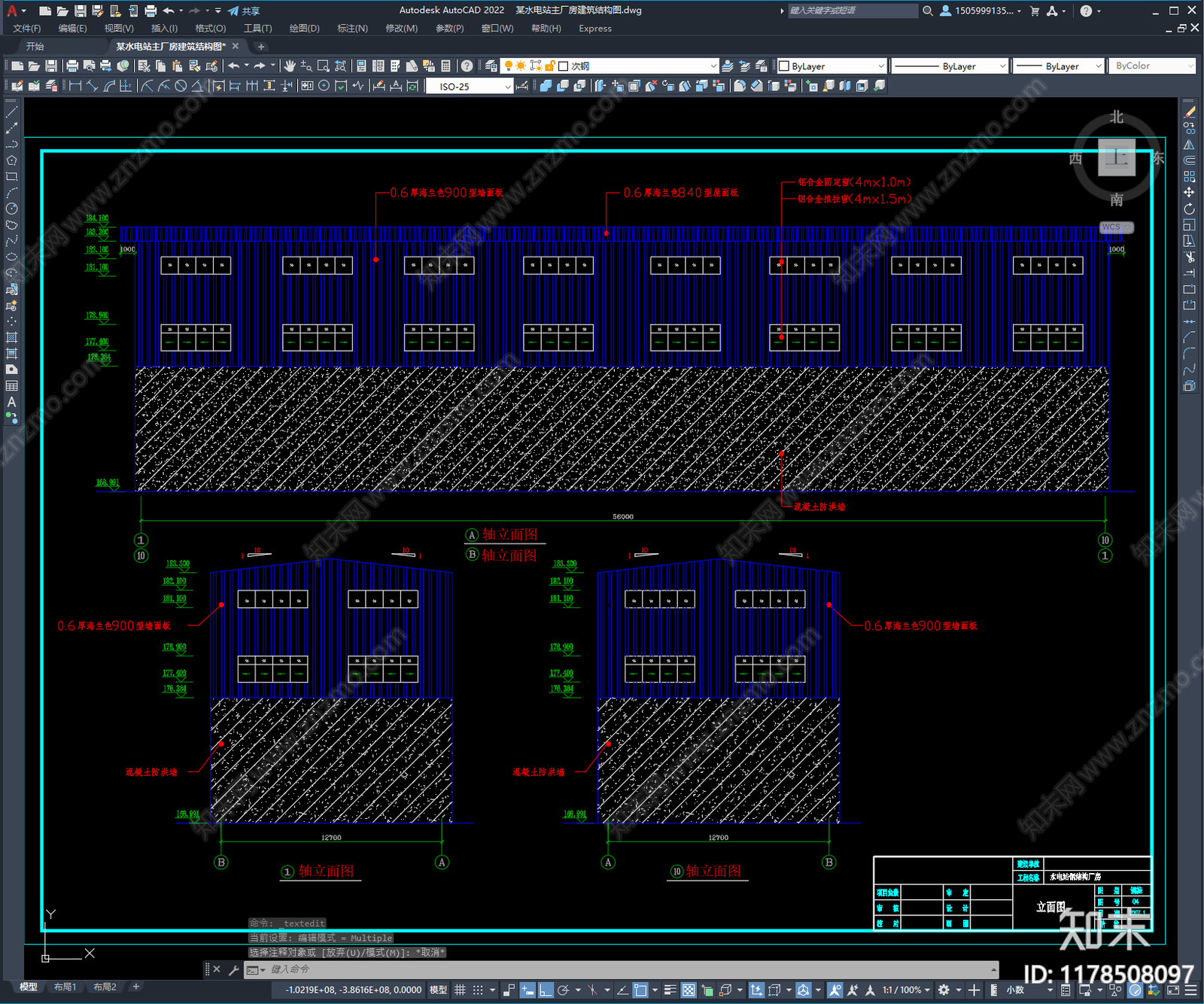Expand the linetype ByLayer dropdown
The image size is (1204, 1004).
[x=949, y=66]
